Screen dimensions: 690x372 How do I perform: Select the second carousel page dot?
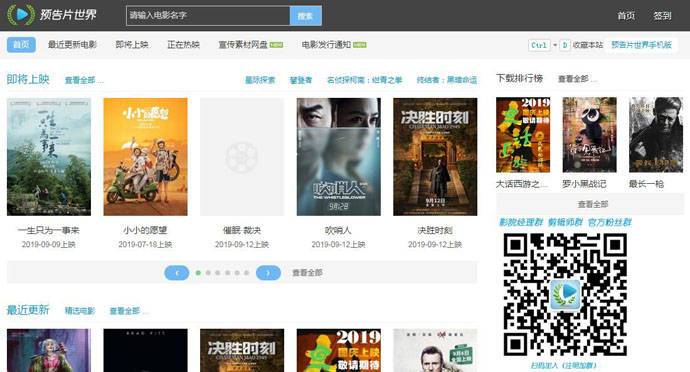208,273
